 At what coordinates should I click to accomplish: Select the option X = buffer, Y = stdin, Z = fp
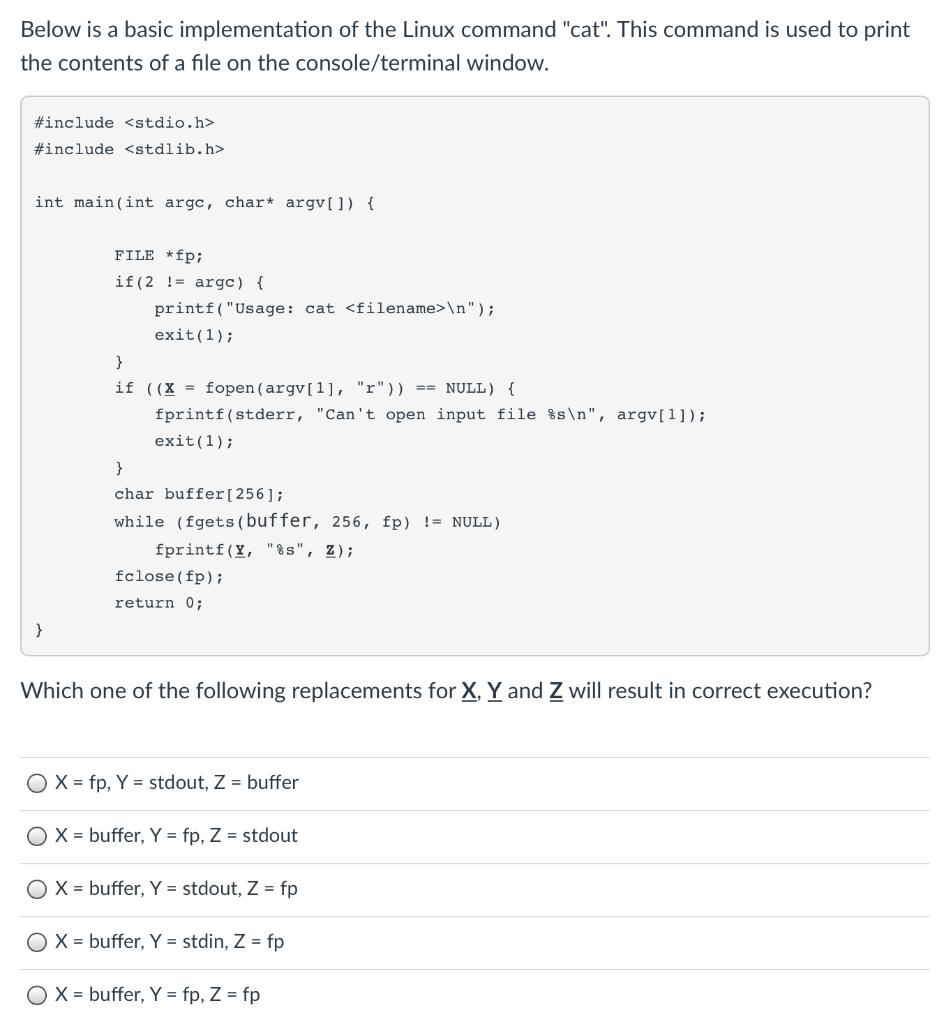click(172, 941)
